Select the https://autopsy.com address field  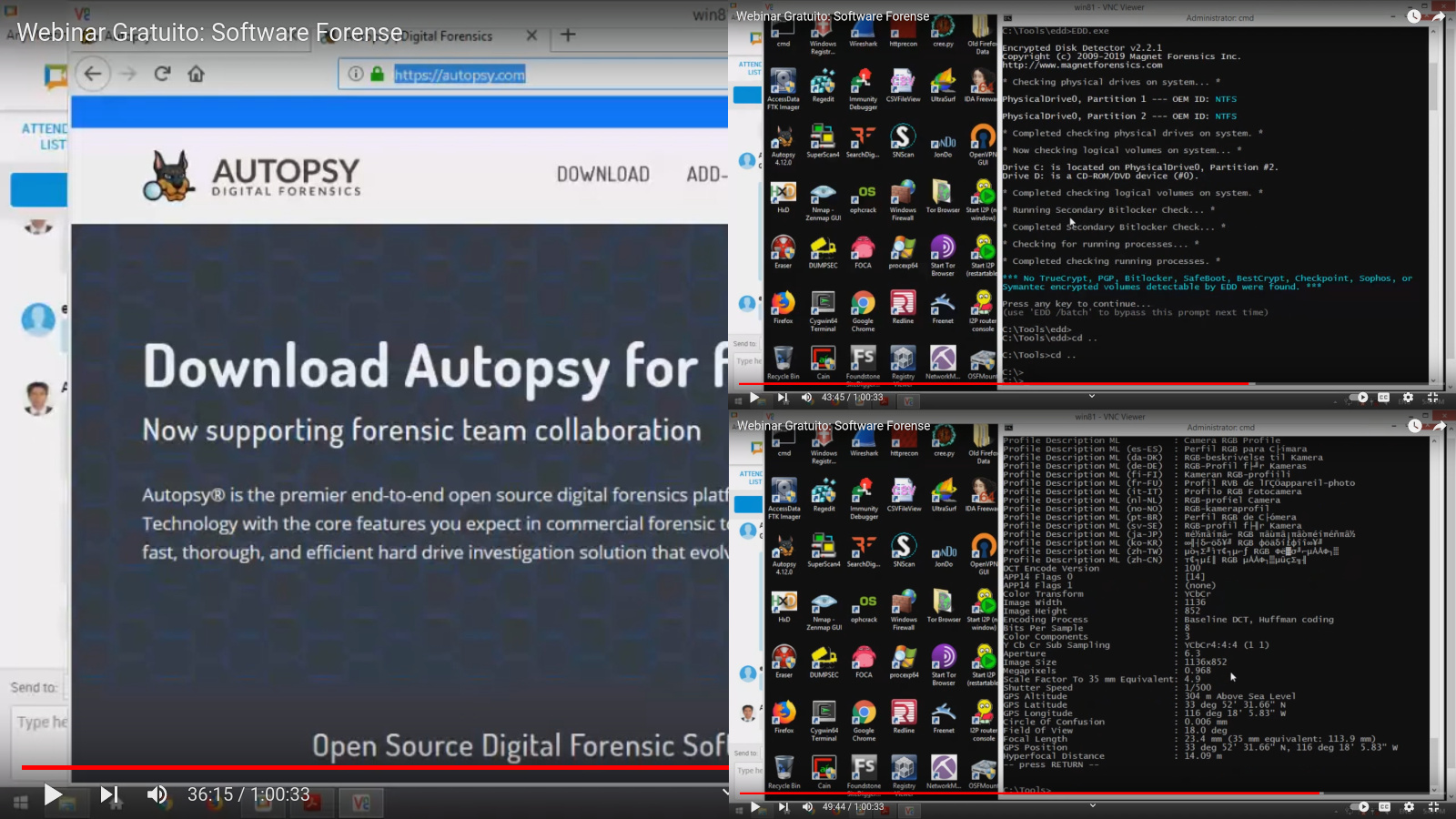tap(533, 75)
